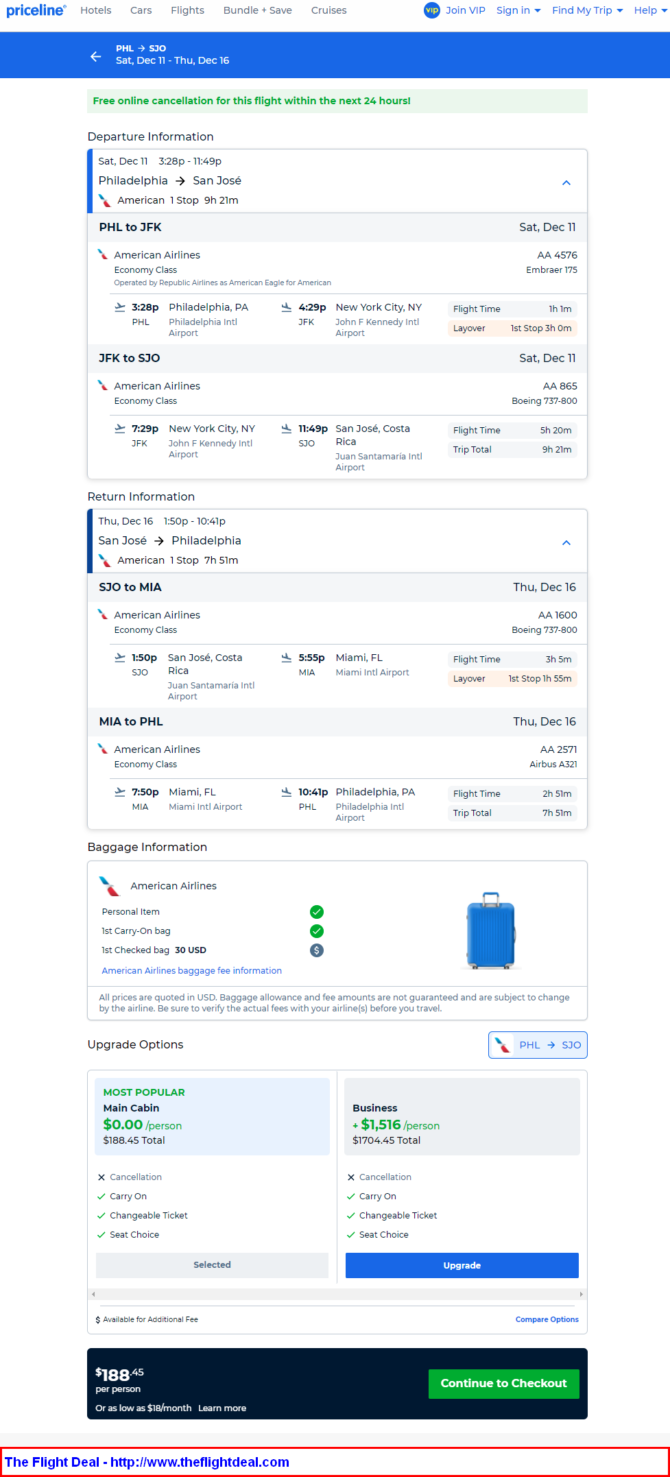Open the Cars menu item
Viewport: 670px width, 1477px height.
coord(141,10)
